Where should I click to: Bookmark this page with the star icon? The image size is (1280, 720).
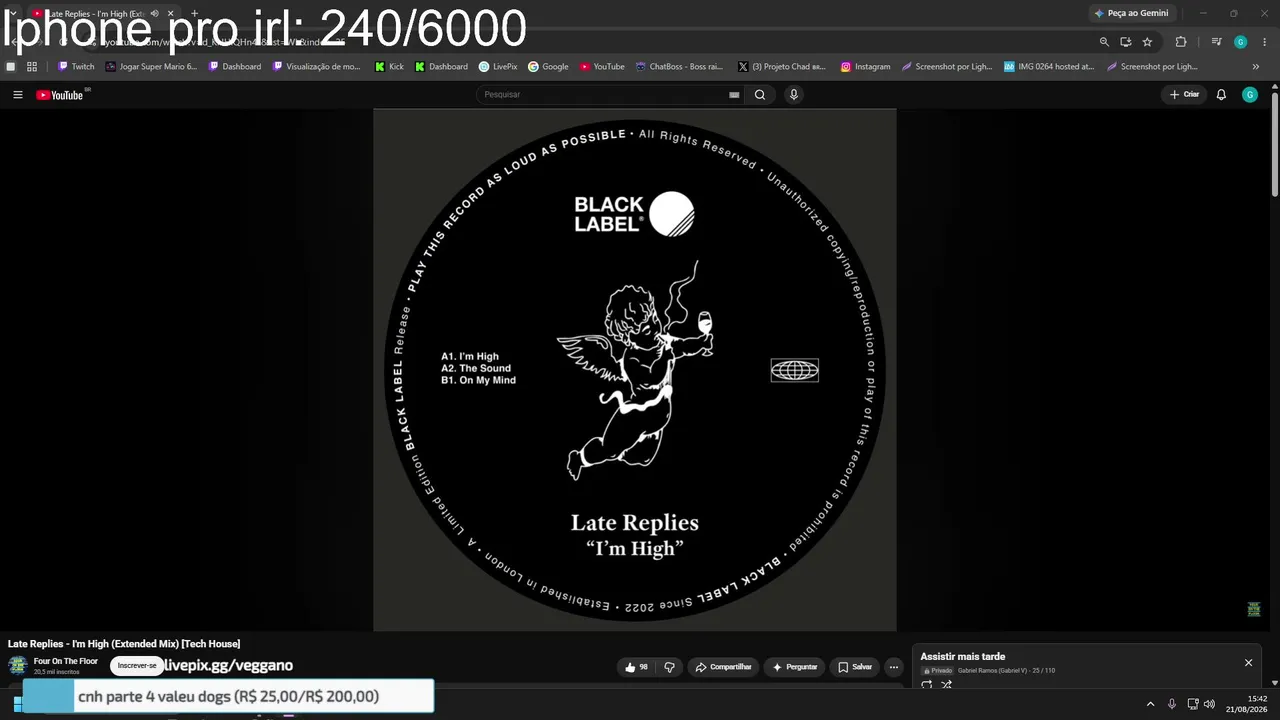pyautogui.click(x=1147, y=42)
